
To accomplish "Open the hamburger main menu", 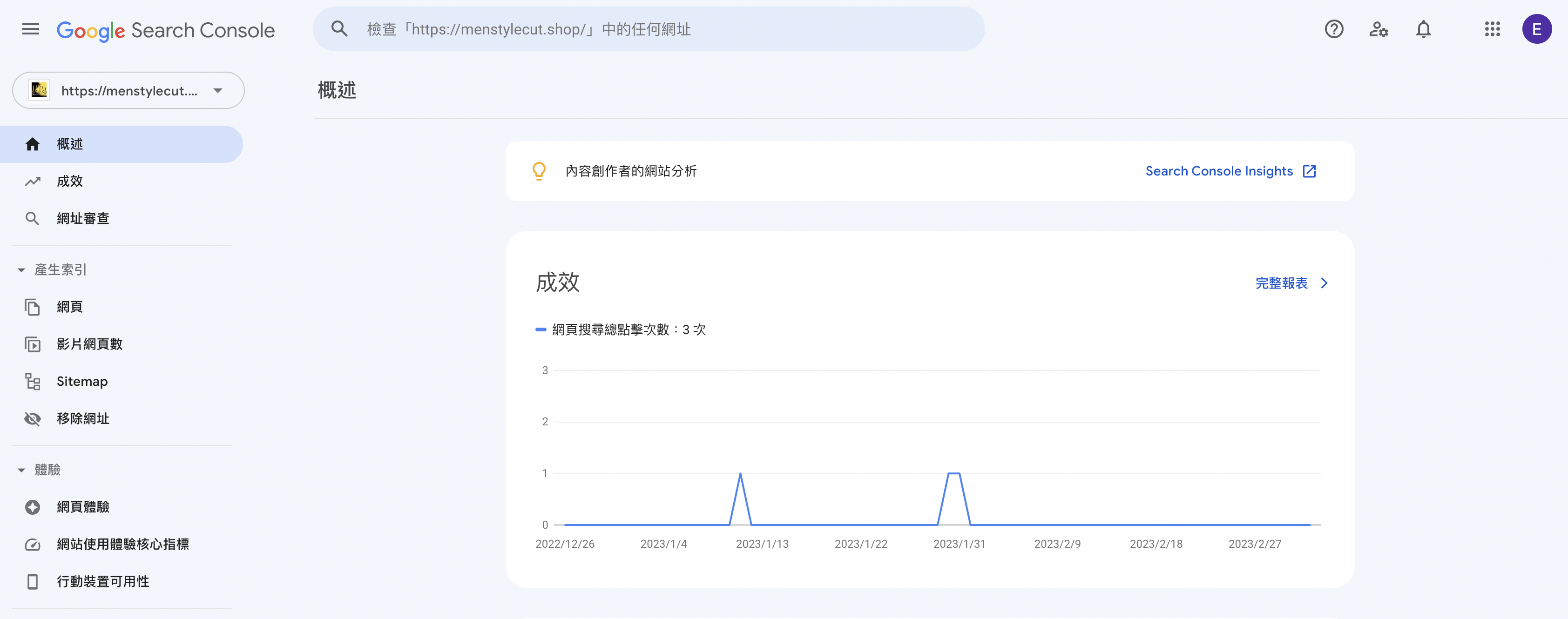I will pos(30,29).
